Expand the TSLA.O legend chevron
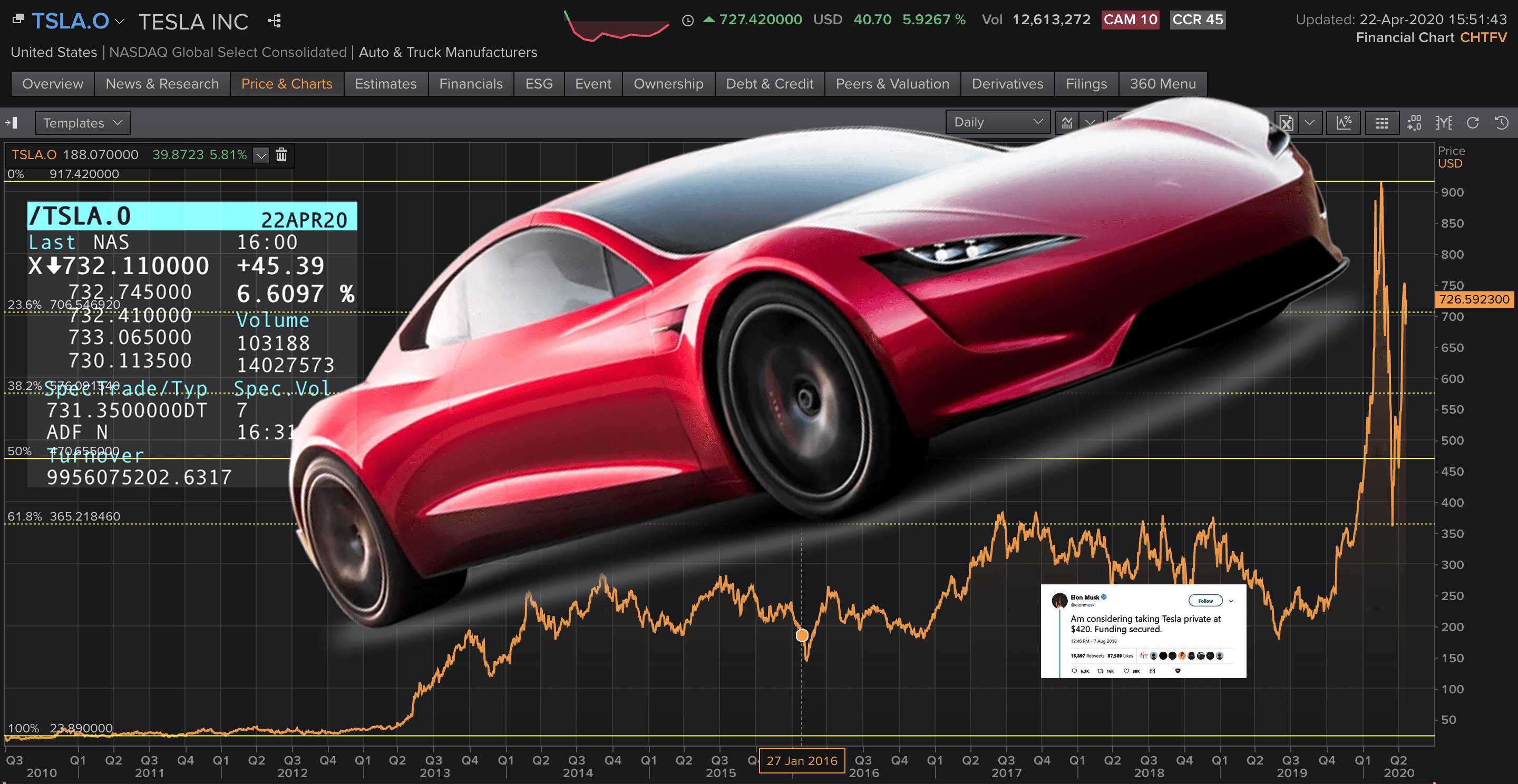1518x784 pixels. tap(261, 155)
